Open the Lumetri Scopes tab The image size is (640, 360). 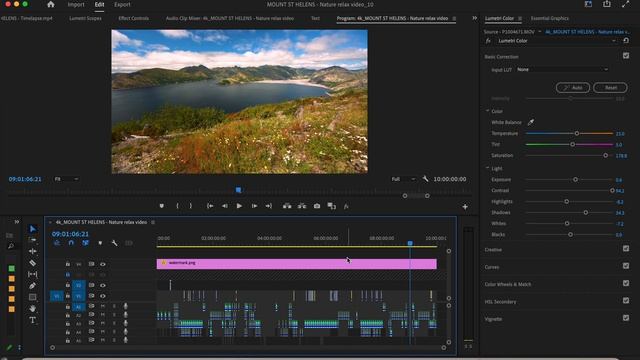tap(85, 18)
